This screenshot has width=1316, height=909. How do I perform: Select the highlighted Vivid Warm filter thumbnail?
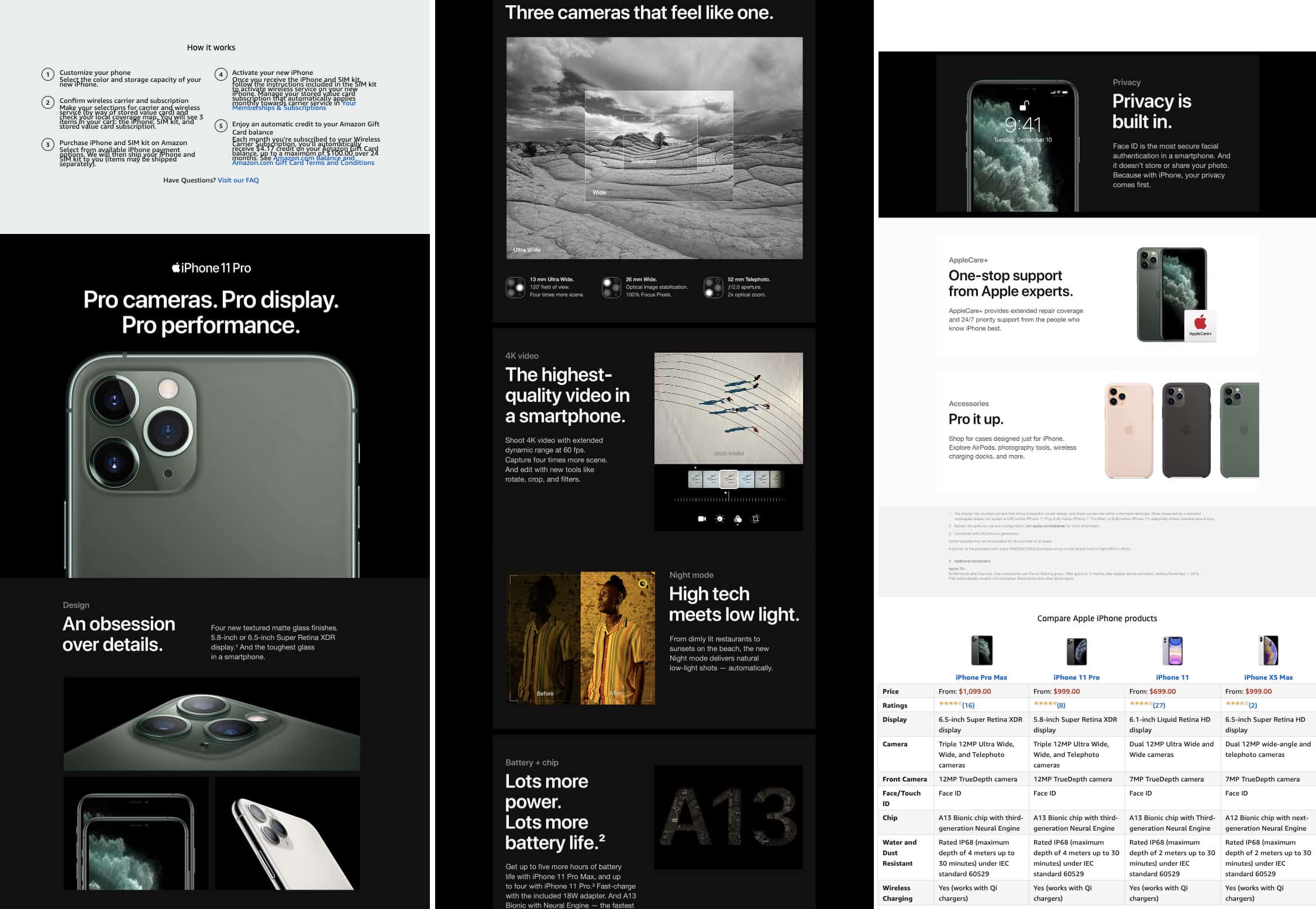729,479
